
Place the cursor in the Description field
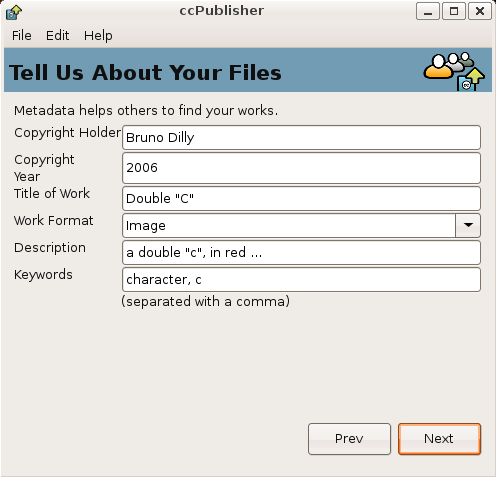click(x=301, y=252)
